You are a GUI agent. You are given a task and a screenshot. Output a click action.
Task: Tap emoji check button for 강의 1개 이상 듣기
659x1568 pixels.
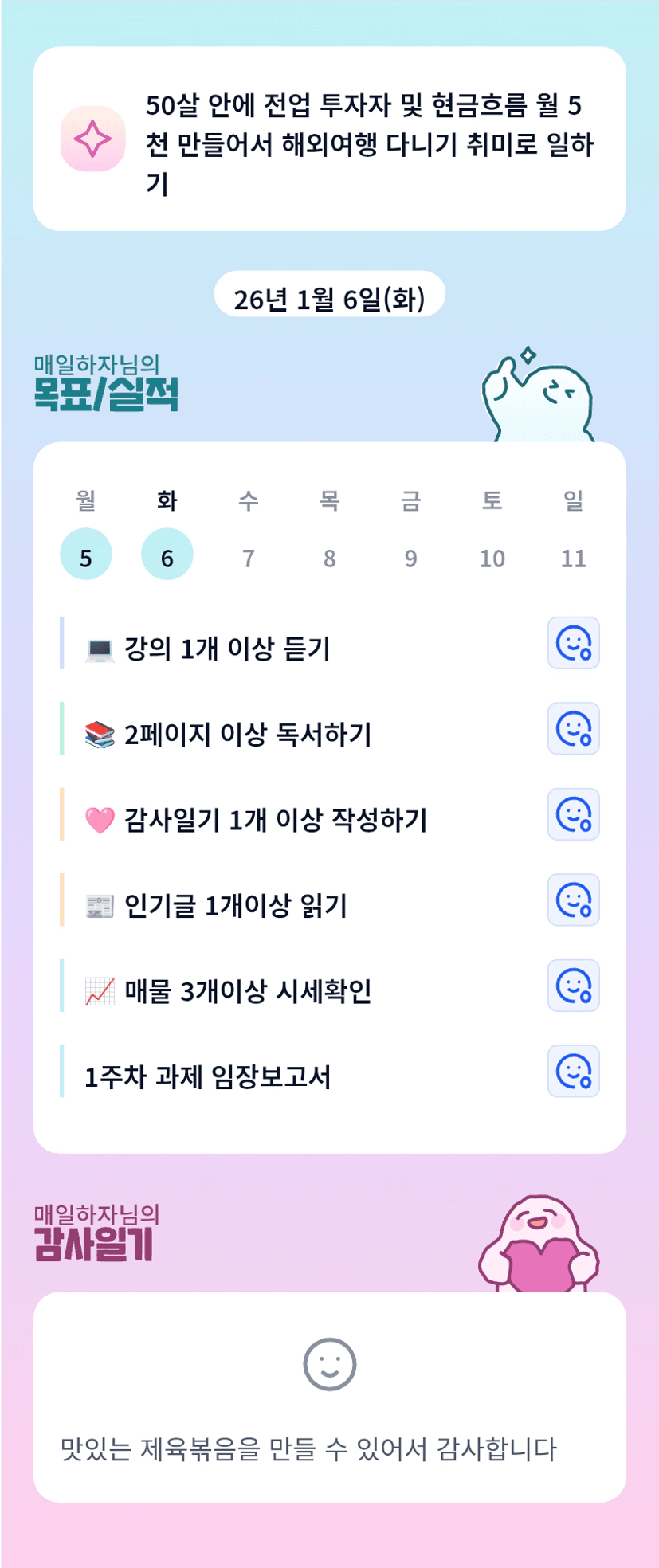pos(573,643)
